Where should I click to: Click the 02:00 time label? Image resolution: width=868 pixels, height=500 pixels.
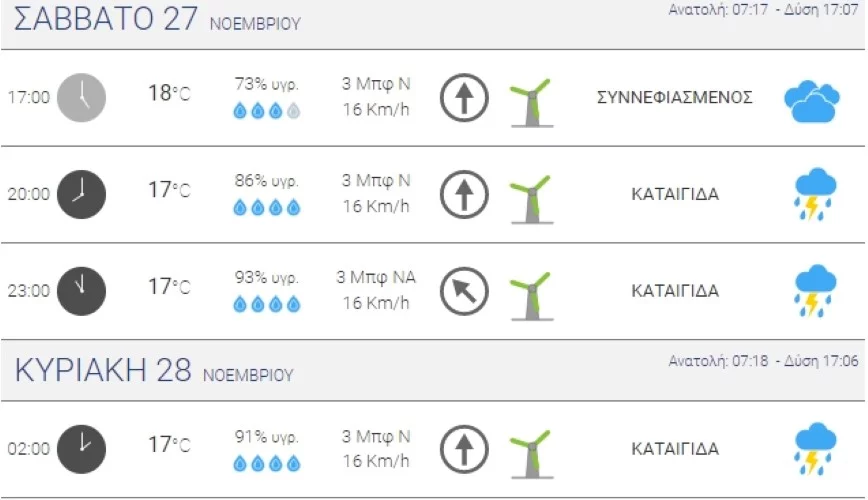point(28,449)
